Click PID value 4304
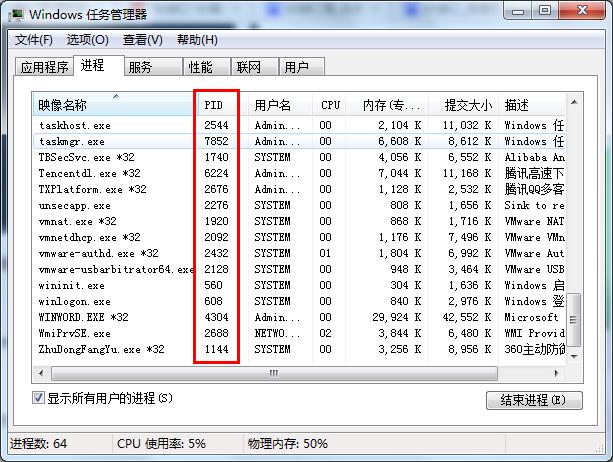The width and height of the screenshot is (613, 462). click(216, 317)
